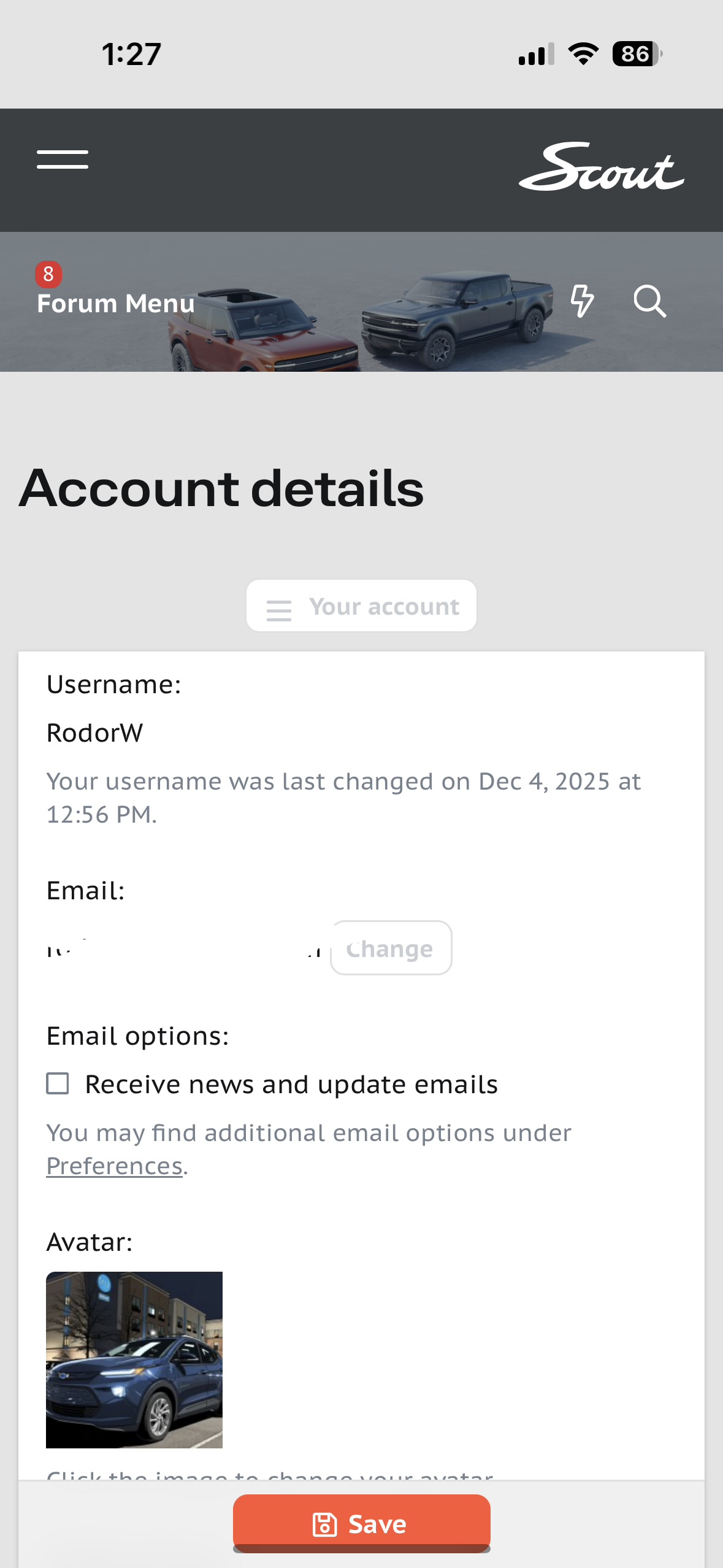The width and height of the screenshot is (723, 1568).
Task: Tap the Scout logo
Action: tap(601, 167)
